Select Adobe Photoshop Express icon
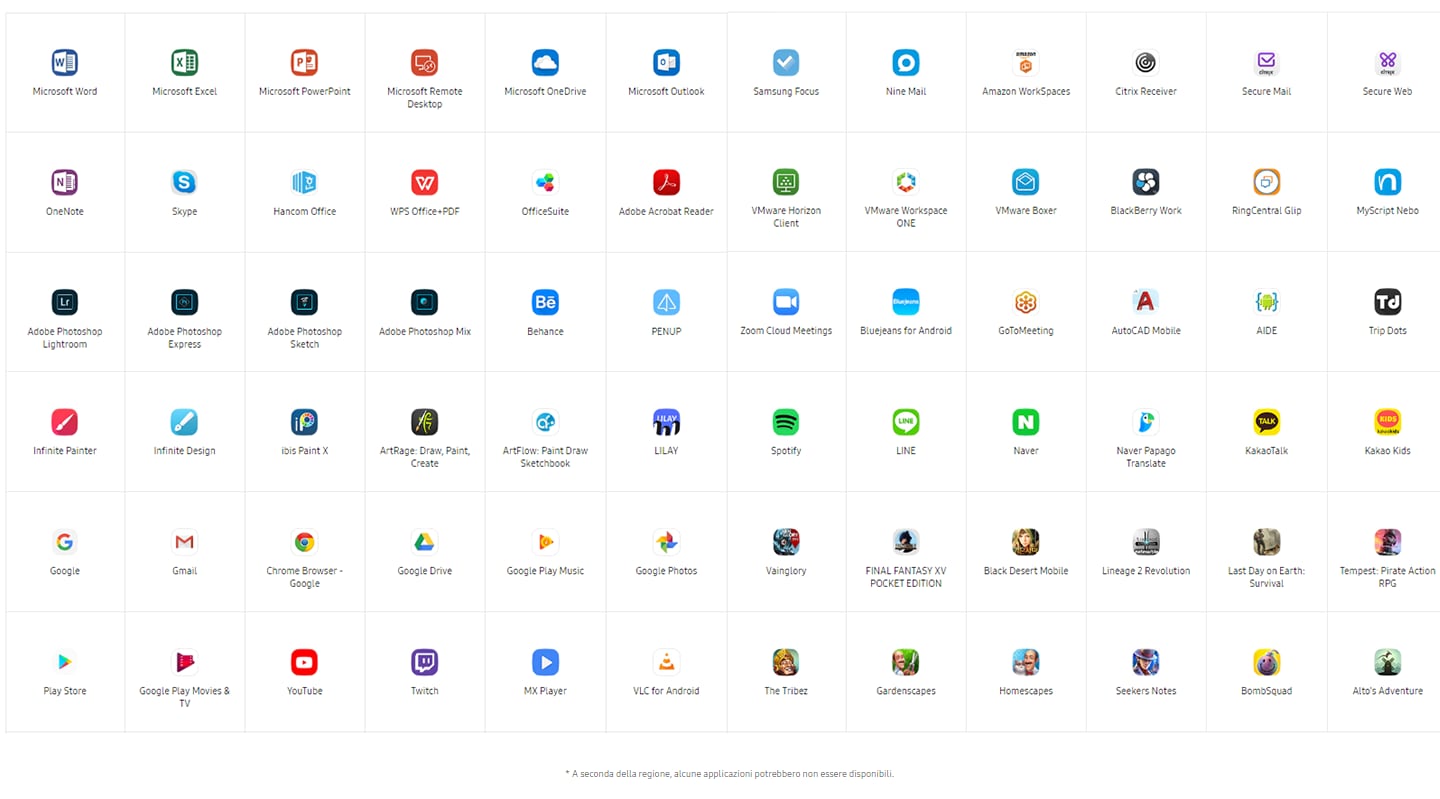This screenshot has height=799, width=1440. click(x=185, y=302)
